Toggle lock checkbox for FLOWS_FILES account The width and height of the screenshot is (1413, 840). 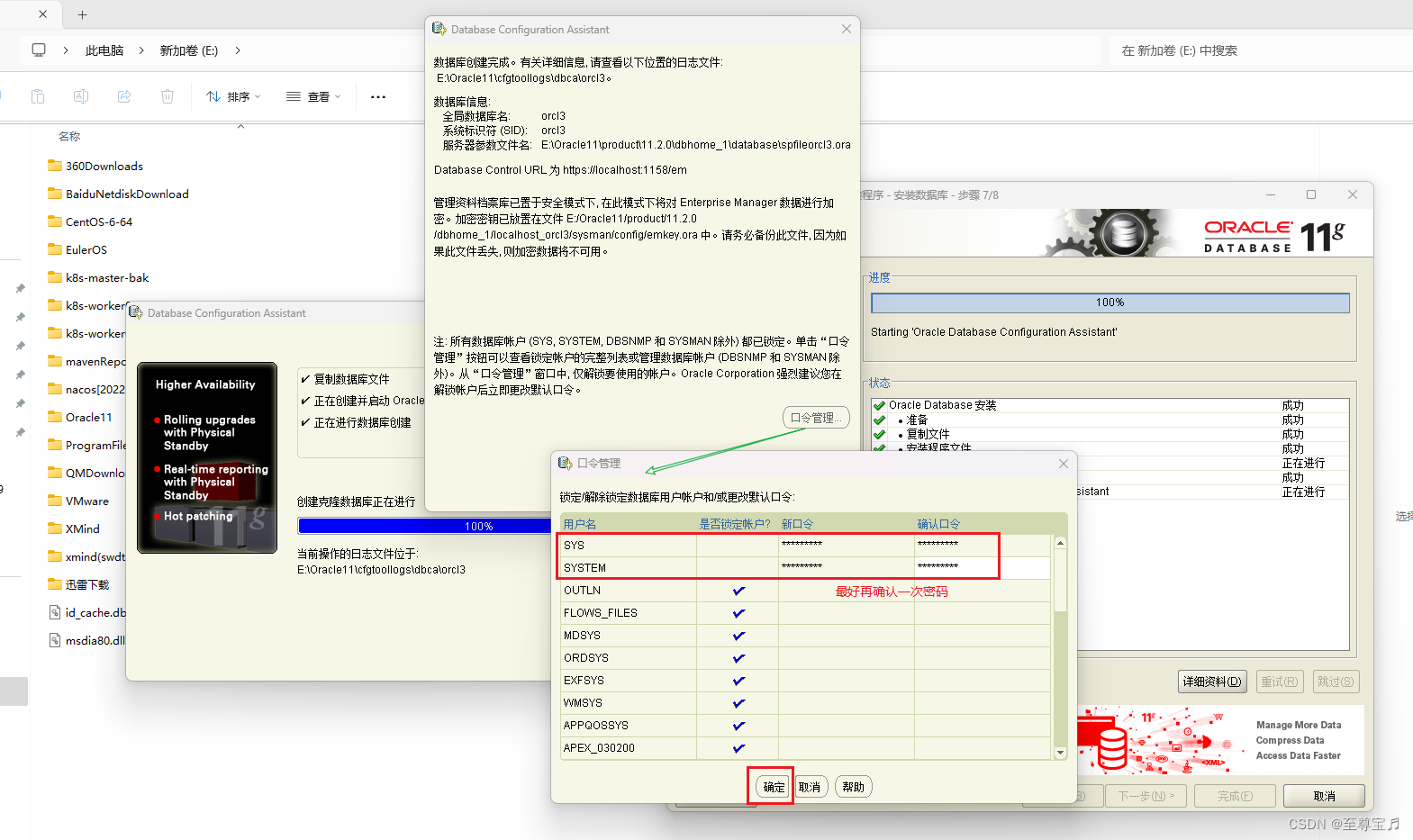point(738,613)
